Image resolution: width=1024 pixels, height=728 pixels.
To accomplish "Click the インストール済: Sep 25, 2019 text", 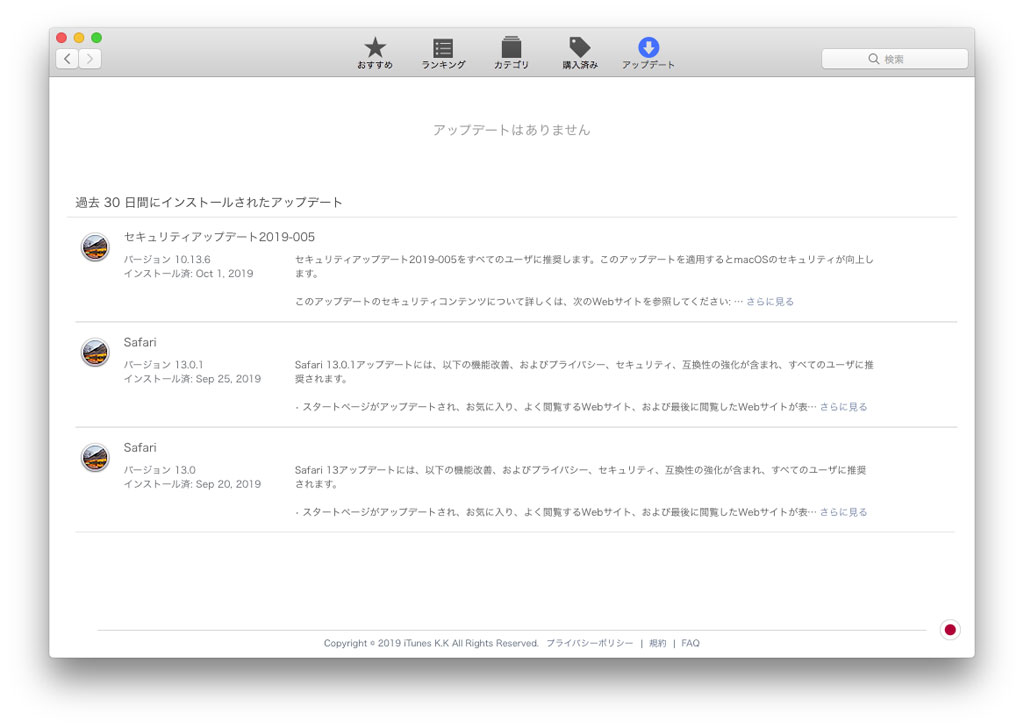I will coord(192,379).
